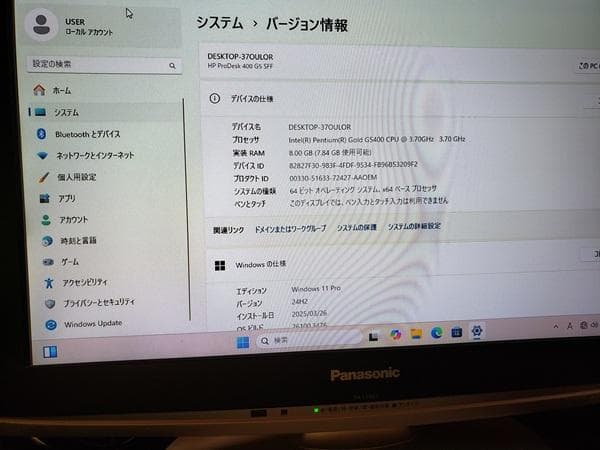Click the info icon beside デバイスの仕様
Viewport: 600px width, 450px height.
tap(215, 99)
